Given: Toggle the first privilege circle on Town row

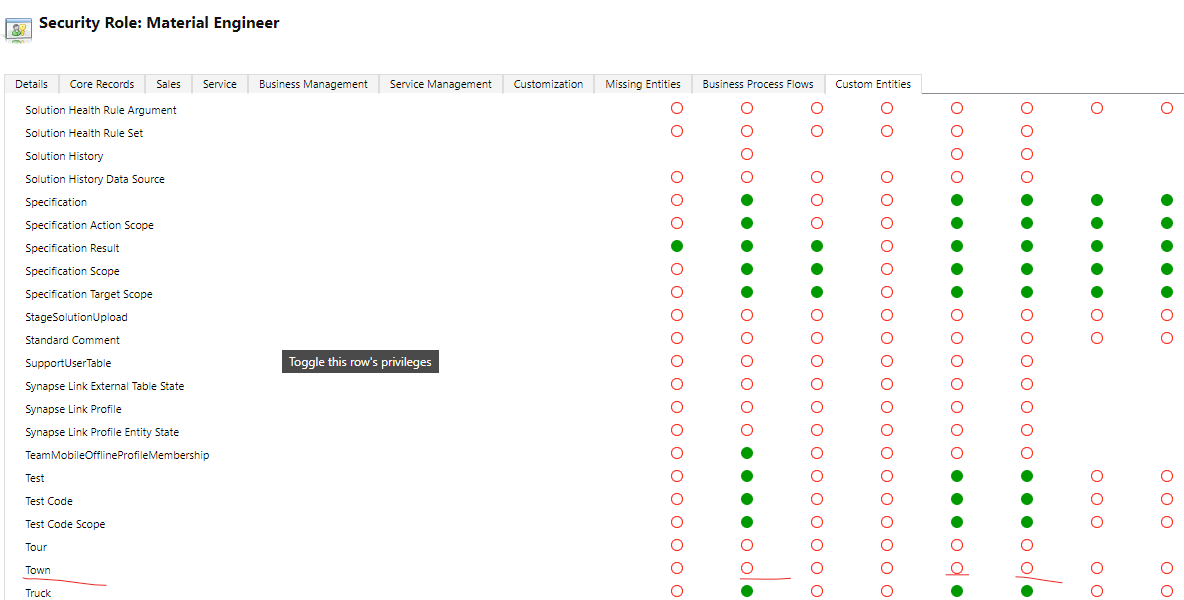Looking at the screenshot, I should click(677, 568).
